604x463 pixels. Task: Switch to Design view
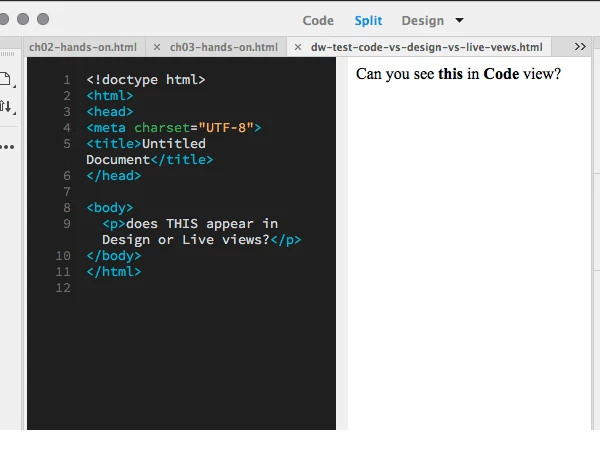423,20
